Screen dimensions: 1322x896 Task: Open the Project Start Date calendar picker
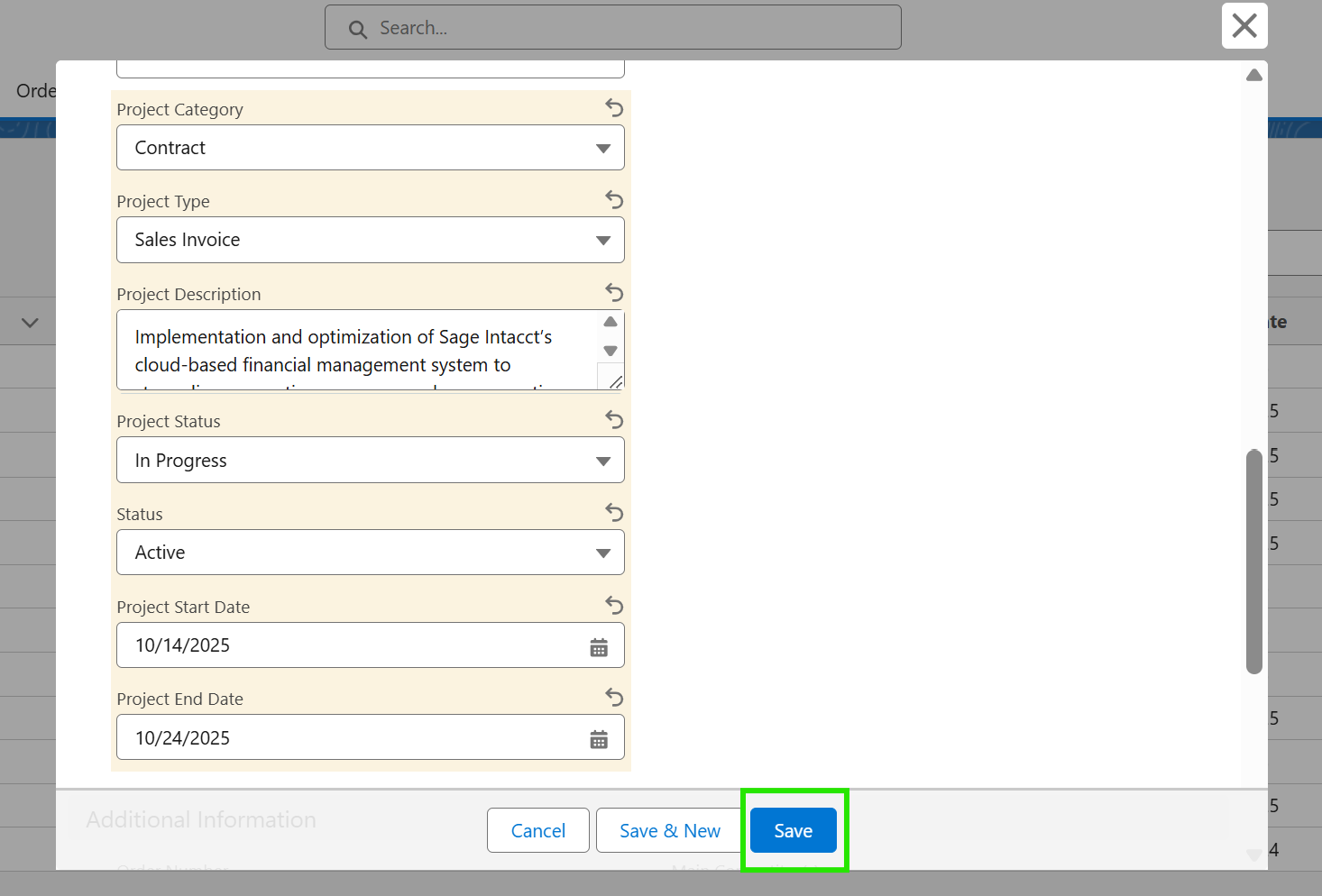pyautogui.click(x=599, y=647)
